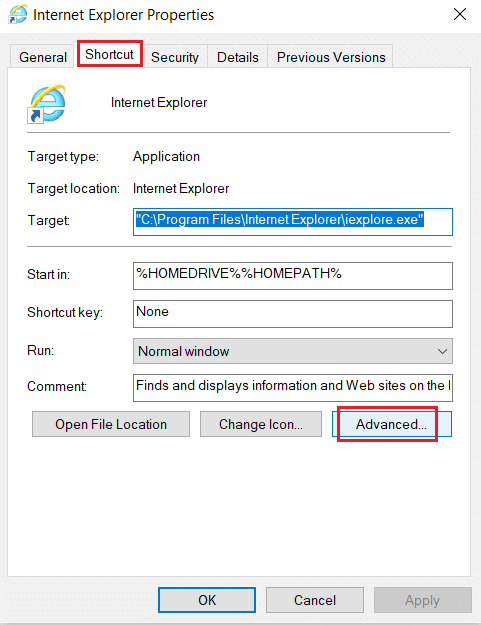Click the 'Target type:' label
The height and width of the screenshot is (625, 481).
click(63, 157)
